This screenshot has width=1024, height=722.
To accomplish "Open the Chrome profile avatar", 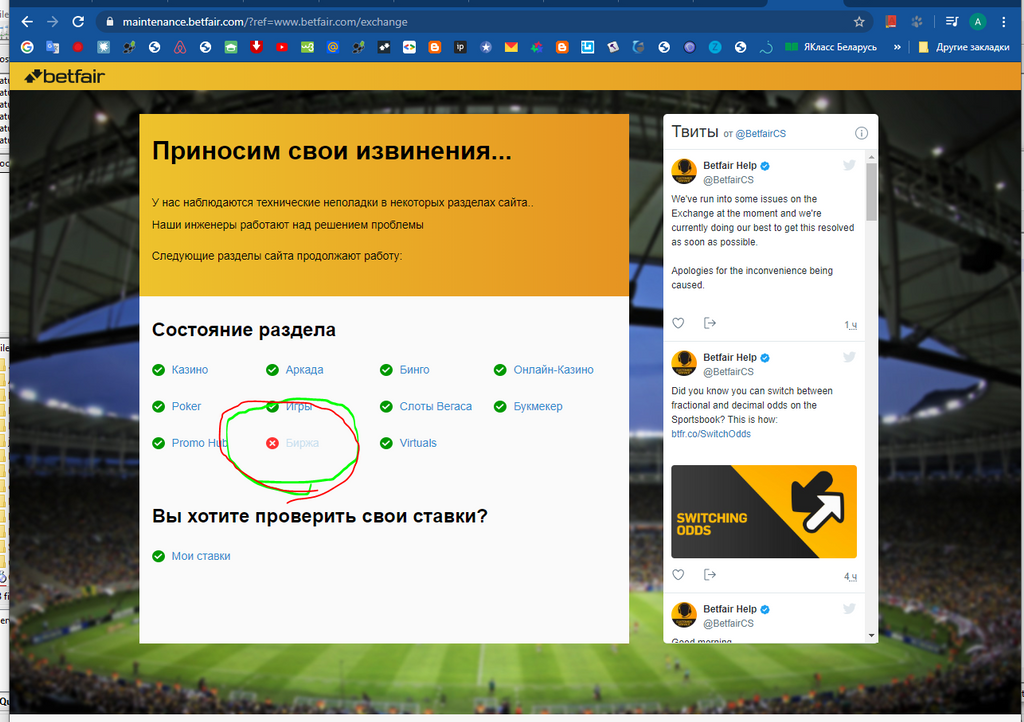I will pos(977,20).
